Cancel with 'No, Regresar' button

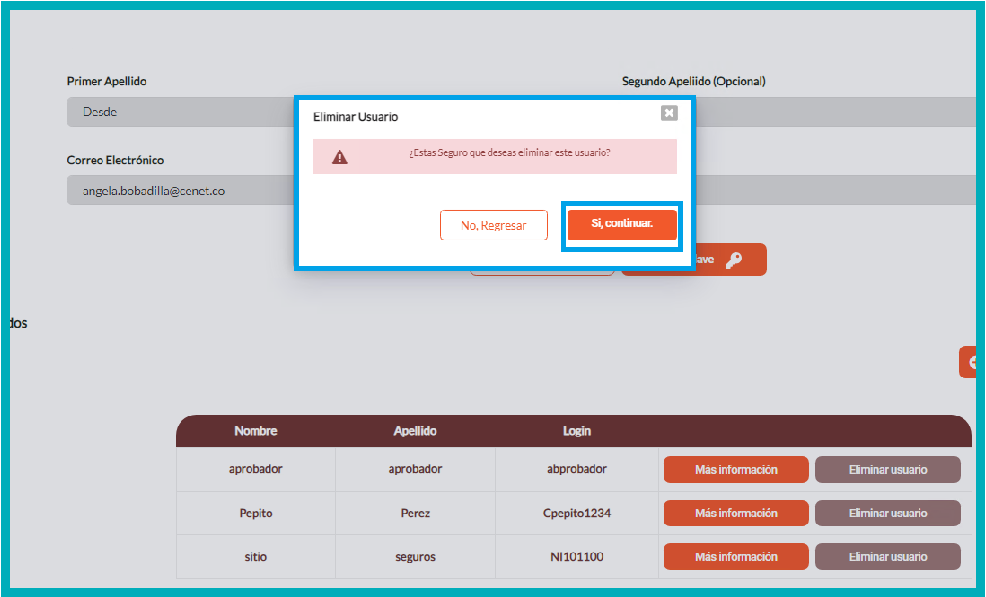(x=493, y=225)
